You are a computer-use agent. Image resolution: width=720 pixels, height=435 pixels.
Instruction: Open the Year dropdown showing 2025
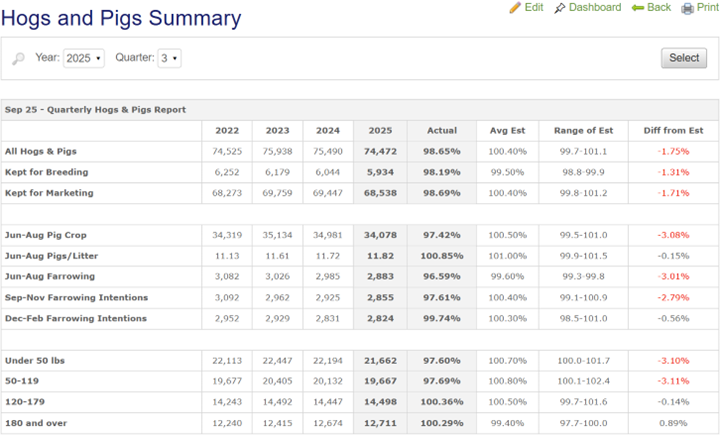coord(84,58)
